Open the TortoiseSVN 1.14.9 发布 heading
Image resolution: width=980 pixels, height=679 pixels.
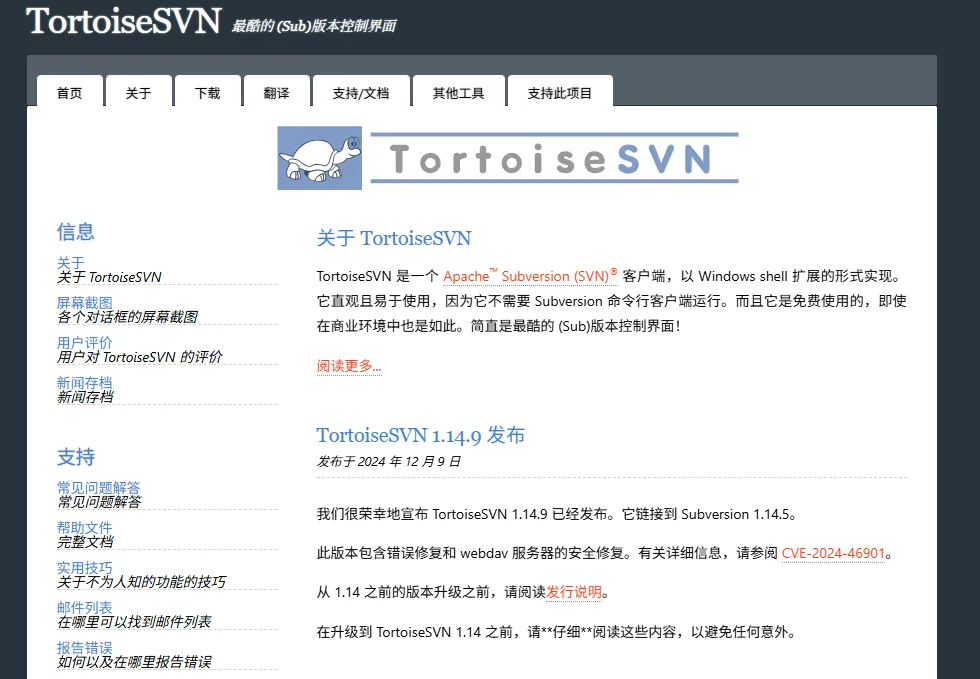(x=420, y=435)
